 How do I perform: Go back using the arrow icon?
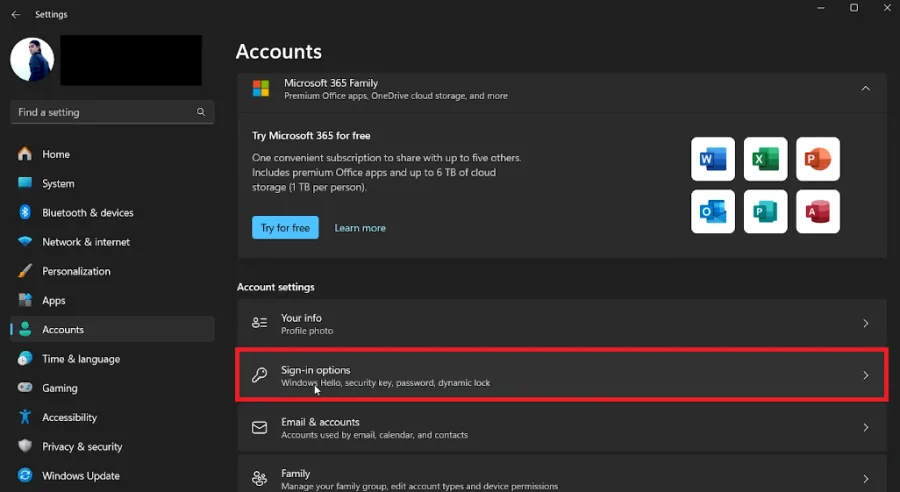pos(16,14)
